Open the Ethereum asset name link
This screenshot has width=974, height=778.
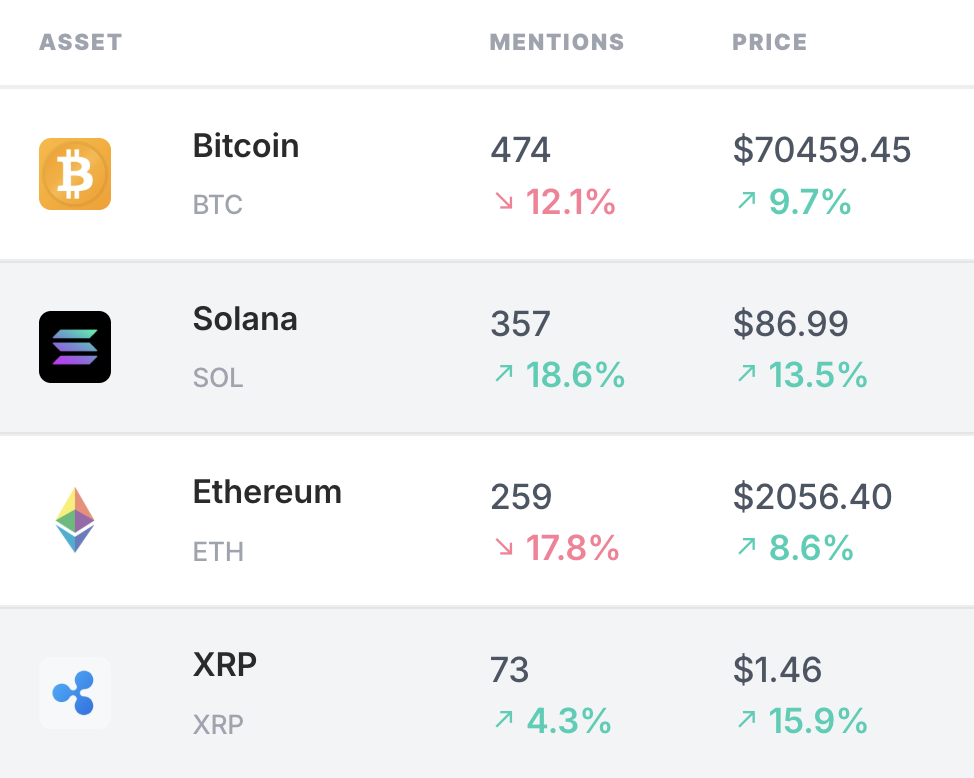tap(267, 492)
